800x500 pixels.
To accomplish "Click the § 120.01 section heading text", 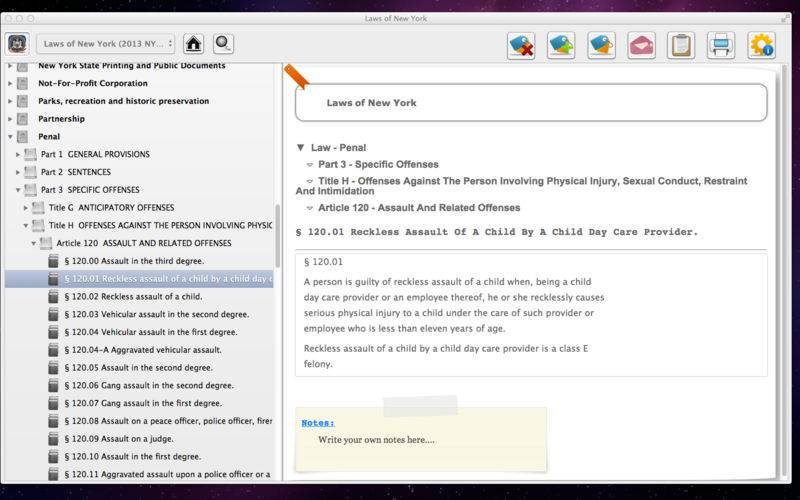I will [497, 232].
